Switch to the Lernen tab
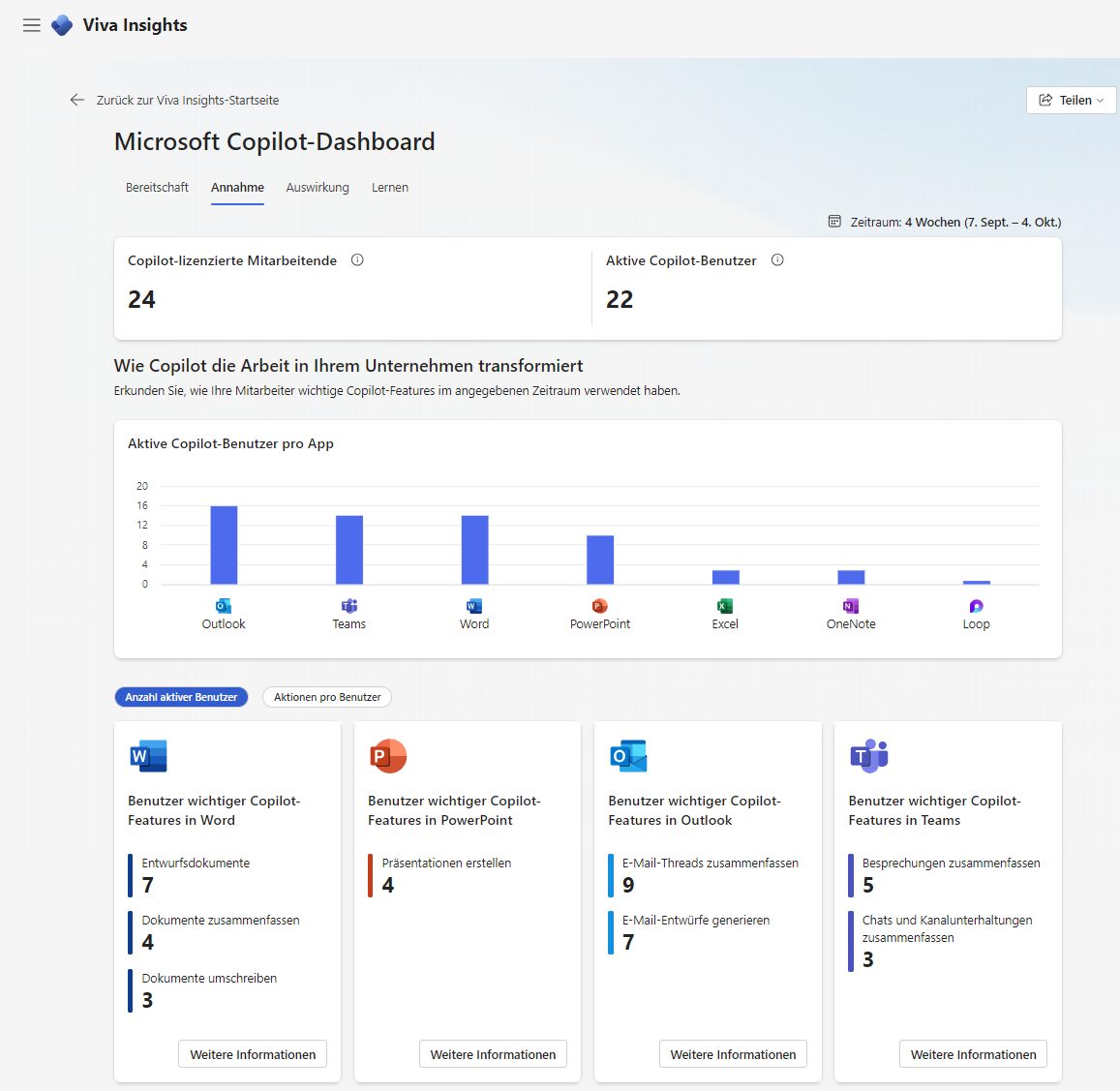Image resolution: width=1120 pixels, height=1091 pixels. [x=390, y=187]
